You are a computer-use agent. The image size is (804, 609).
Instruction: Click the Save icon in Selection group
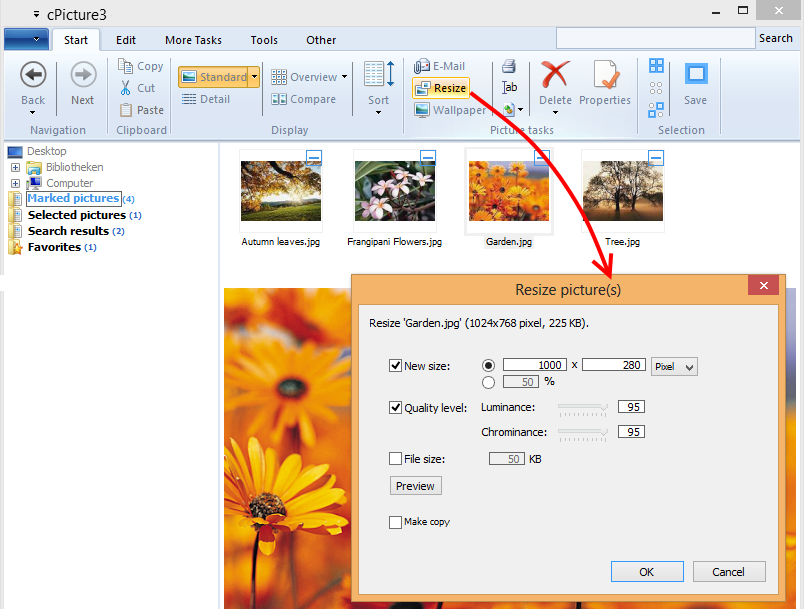[695, 75]
